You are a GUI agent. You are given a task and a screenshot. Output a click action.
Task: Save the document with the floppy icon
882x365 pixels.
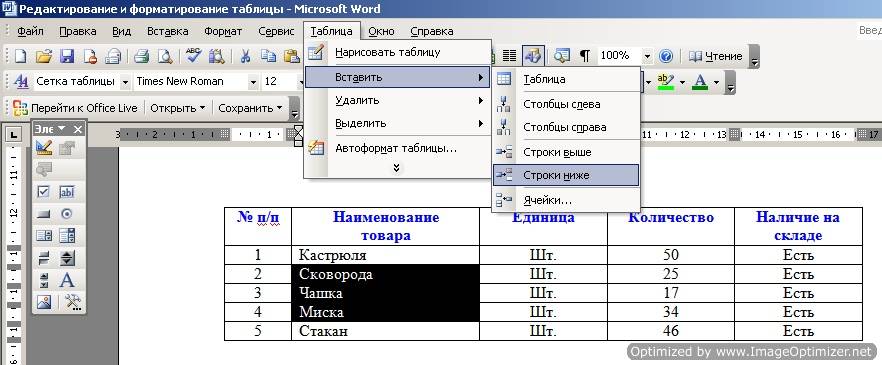click(67, 56)
